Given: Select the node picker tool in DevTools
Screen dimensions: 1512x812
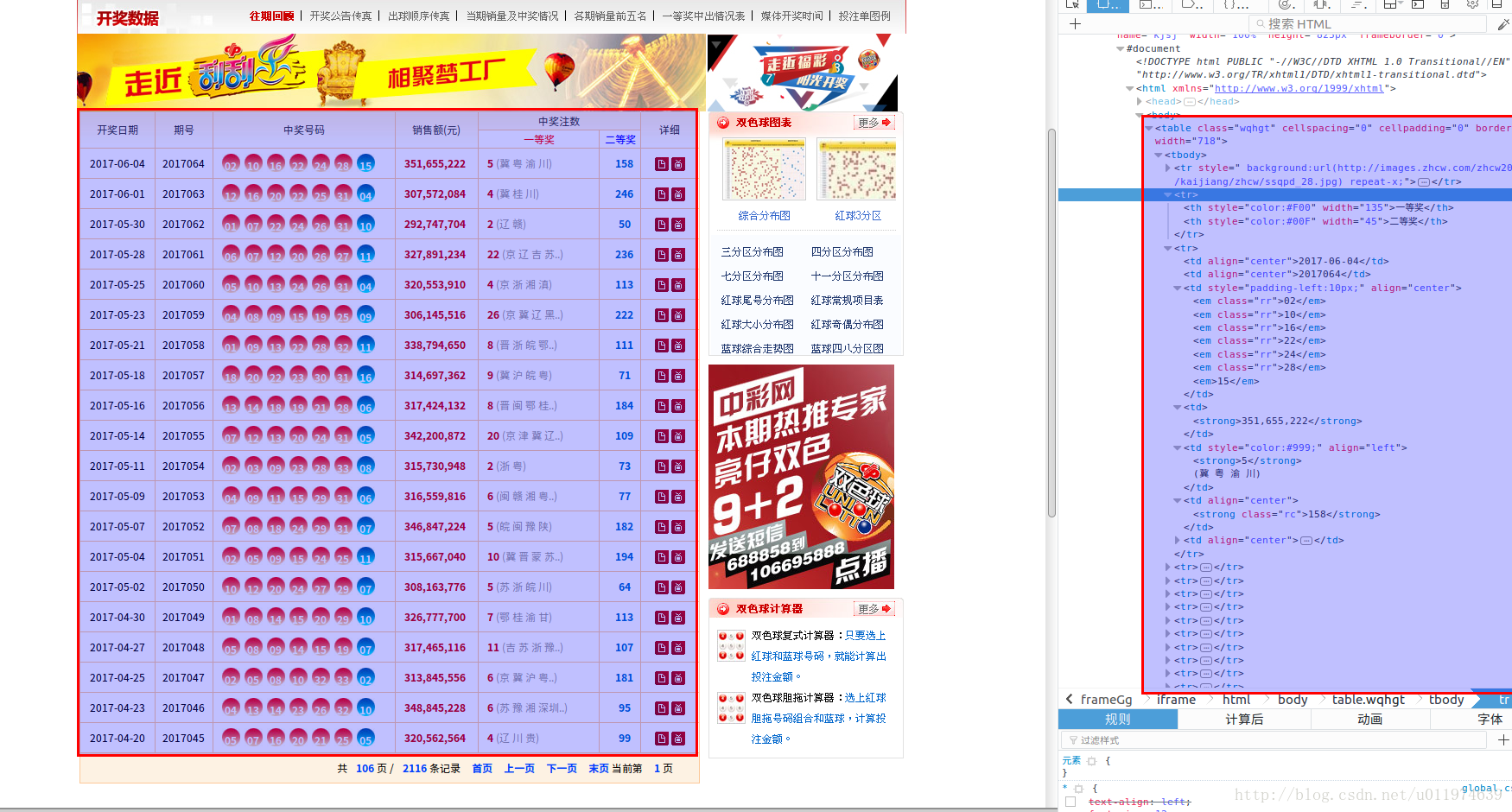Looking at the screenshot, I should [1072, 6].
